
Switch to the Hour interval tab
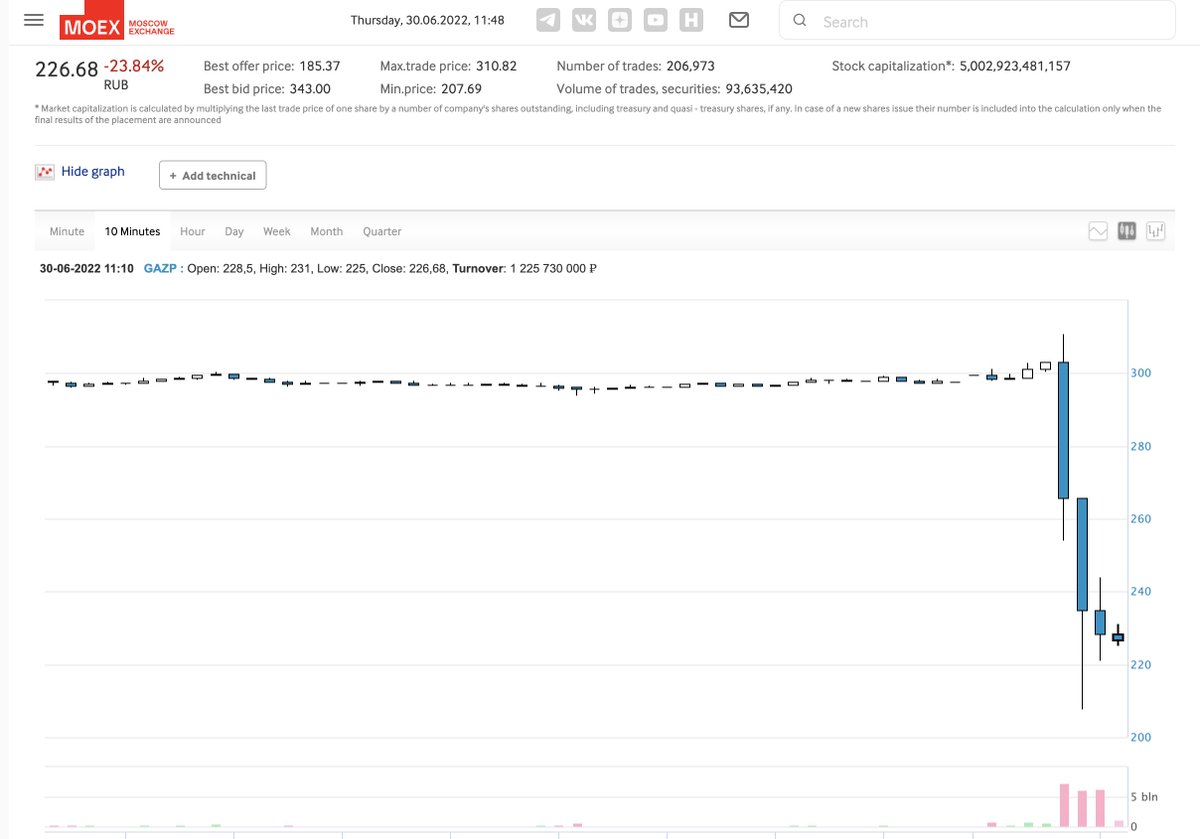(x=192, y=231)
